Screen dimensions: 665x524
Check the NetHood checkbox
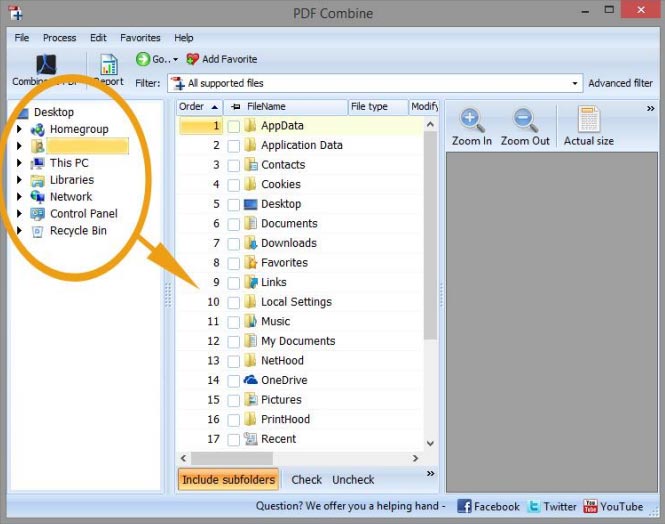tap(234, 361)
